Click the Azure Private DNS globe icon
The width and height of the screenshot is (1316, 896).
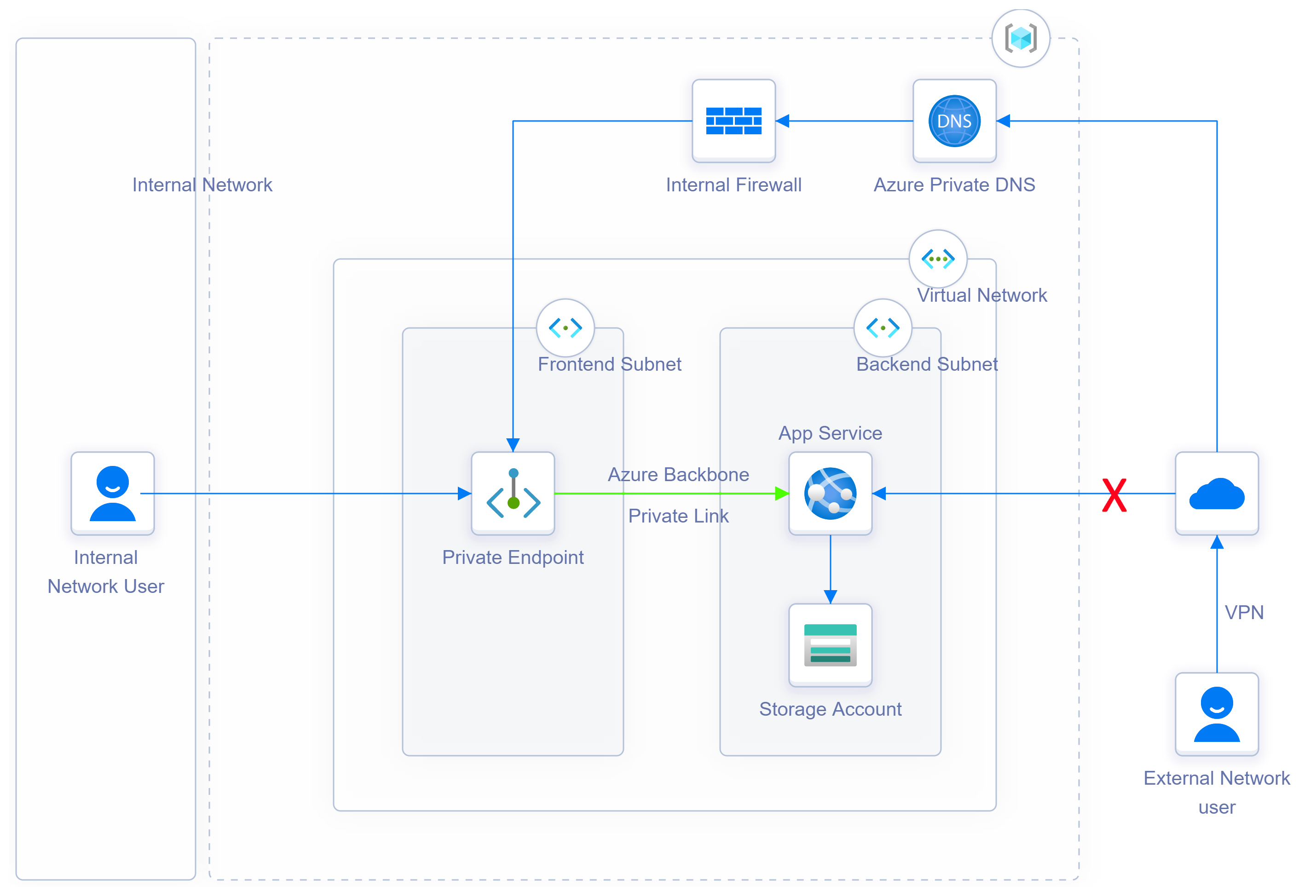coord(954,121)
